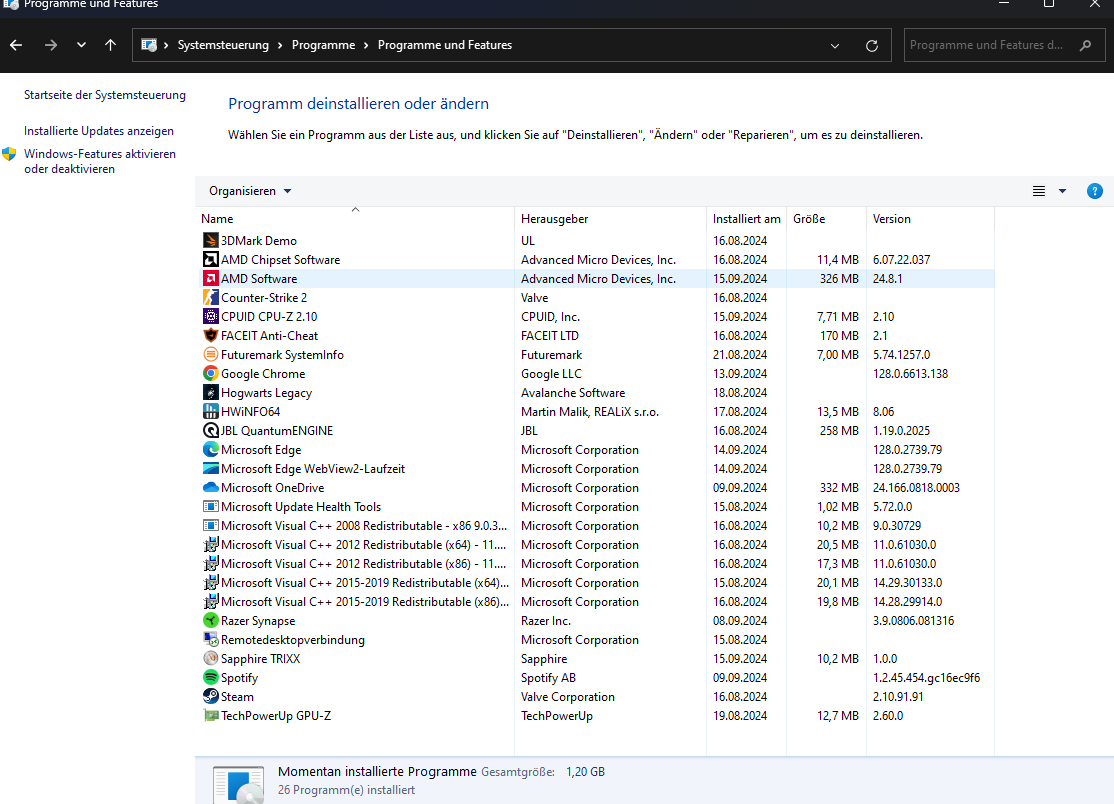Select Microsoft Visual C++ 2012 Redistributable (x86) row
This screenshot has height=804, width=1114.
(595, 564)
